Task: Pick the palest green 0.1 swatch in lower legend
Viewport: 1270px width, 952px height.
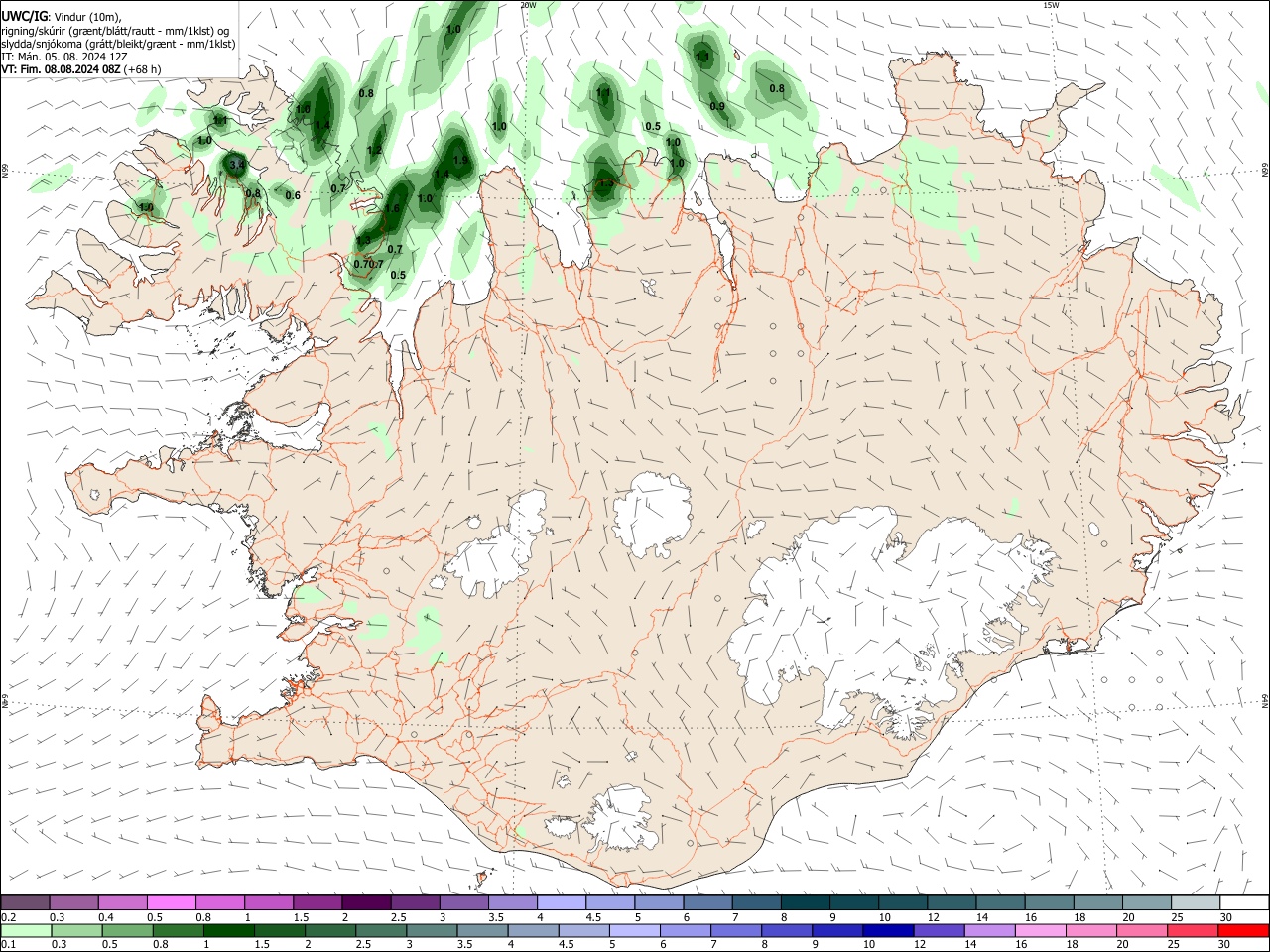Action: 25,931
